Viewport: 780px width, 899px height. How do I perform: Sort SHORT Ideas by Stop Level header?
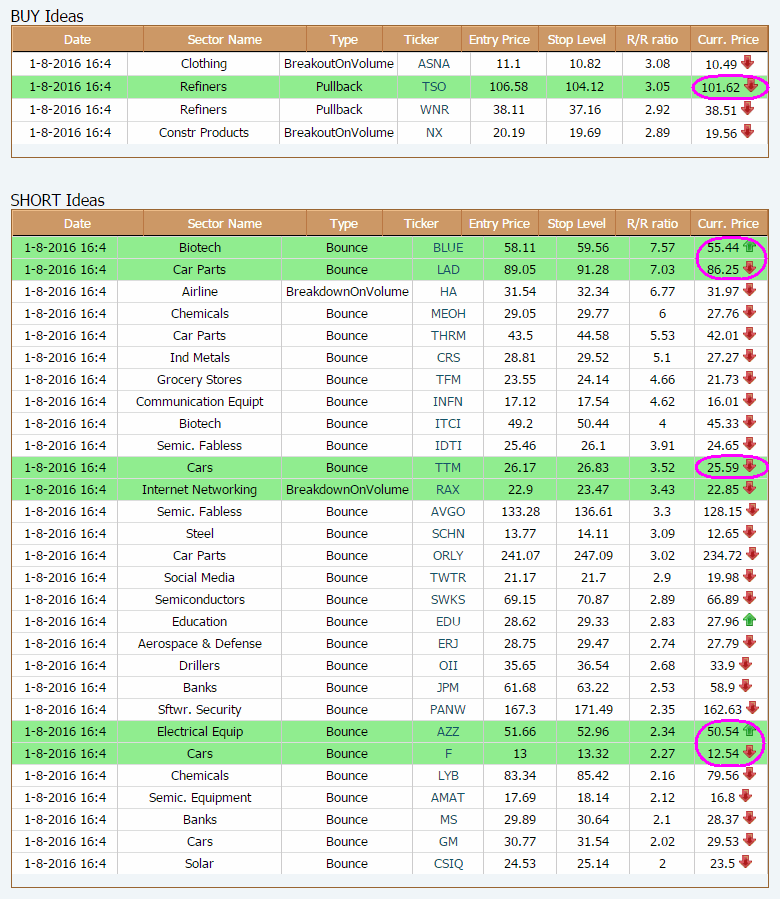point(576,224)
